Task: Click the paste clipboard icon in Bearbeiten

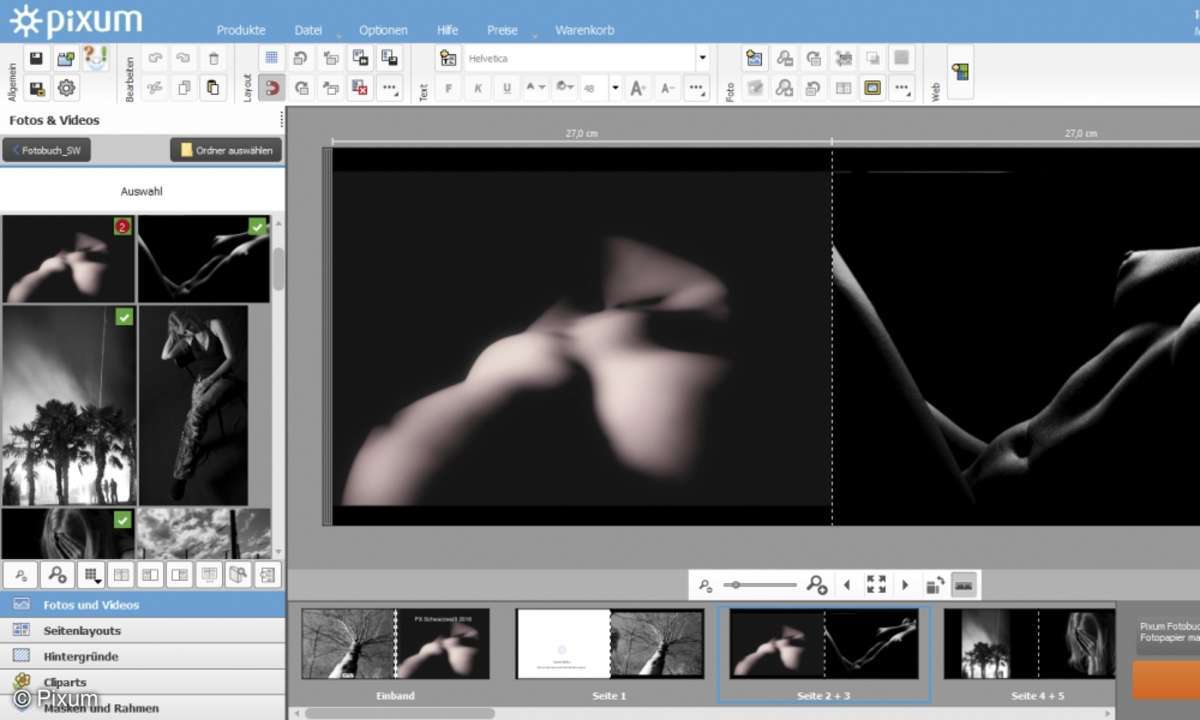Action: click(x=213, y=88)
